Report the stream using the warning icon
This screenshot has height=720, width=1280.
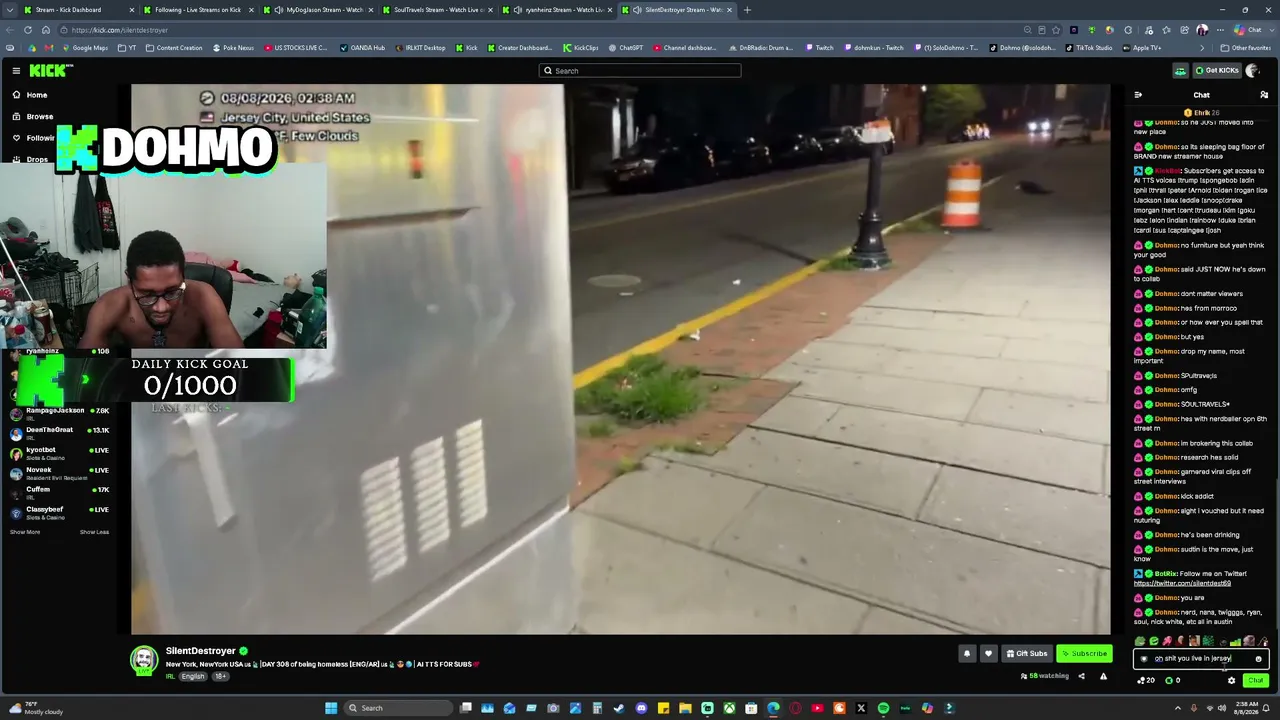pos(1103,676)
